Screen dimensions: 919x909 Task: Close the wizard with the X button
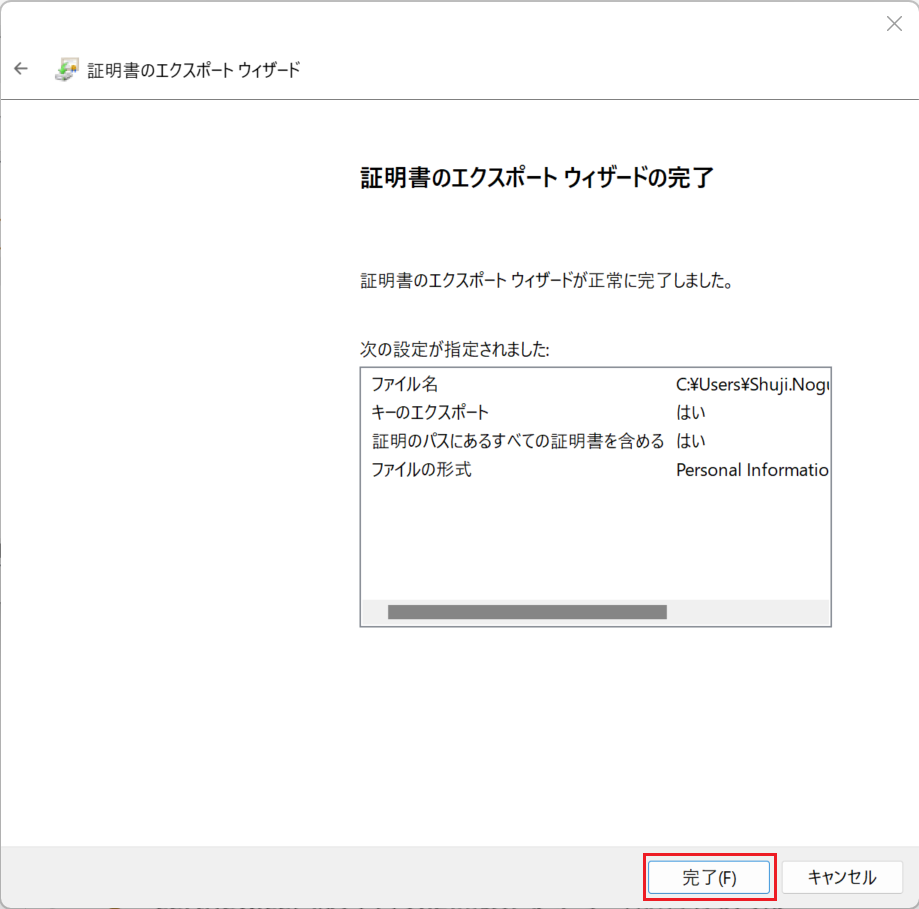[894, 23]
